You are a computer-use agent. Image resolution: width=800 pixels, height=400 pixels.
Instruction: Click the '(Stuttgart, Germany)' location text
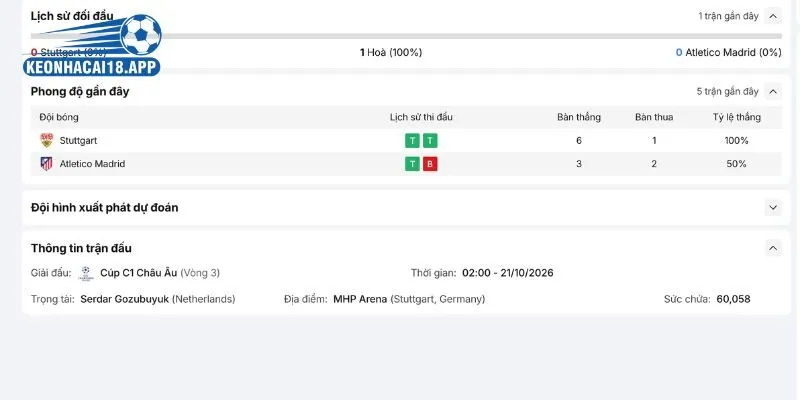point(438,299)
